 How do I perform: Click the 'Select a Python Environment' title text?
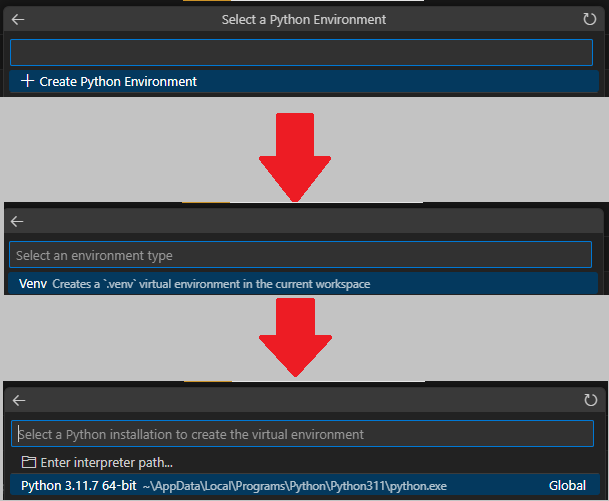(x=304, y=19)
